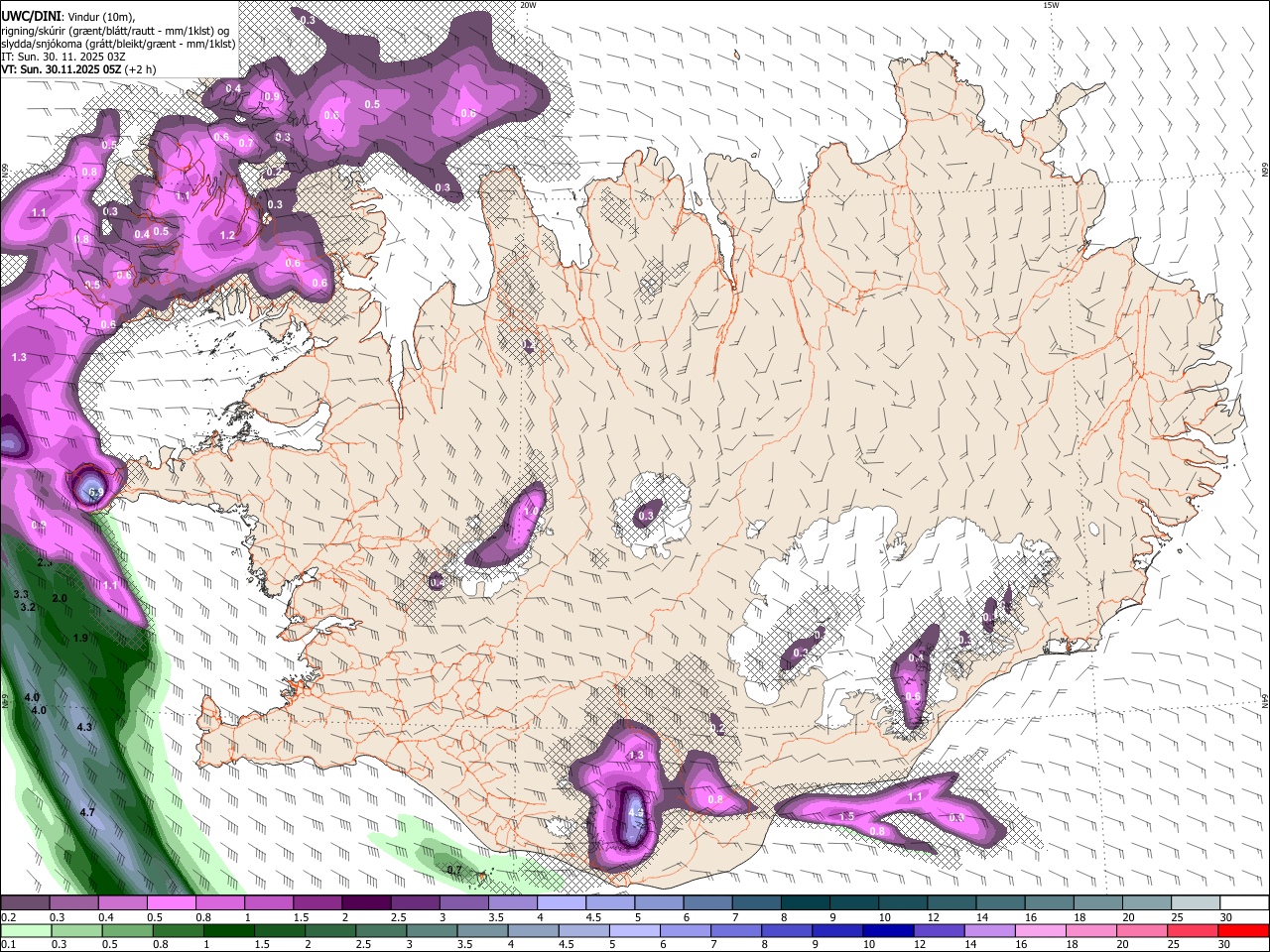1270x952 pixels.
Task: Click the lightest green rain swatch starting at 0.1
Action: point(26,930)
